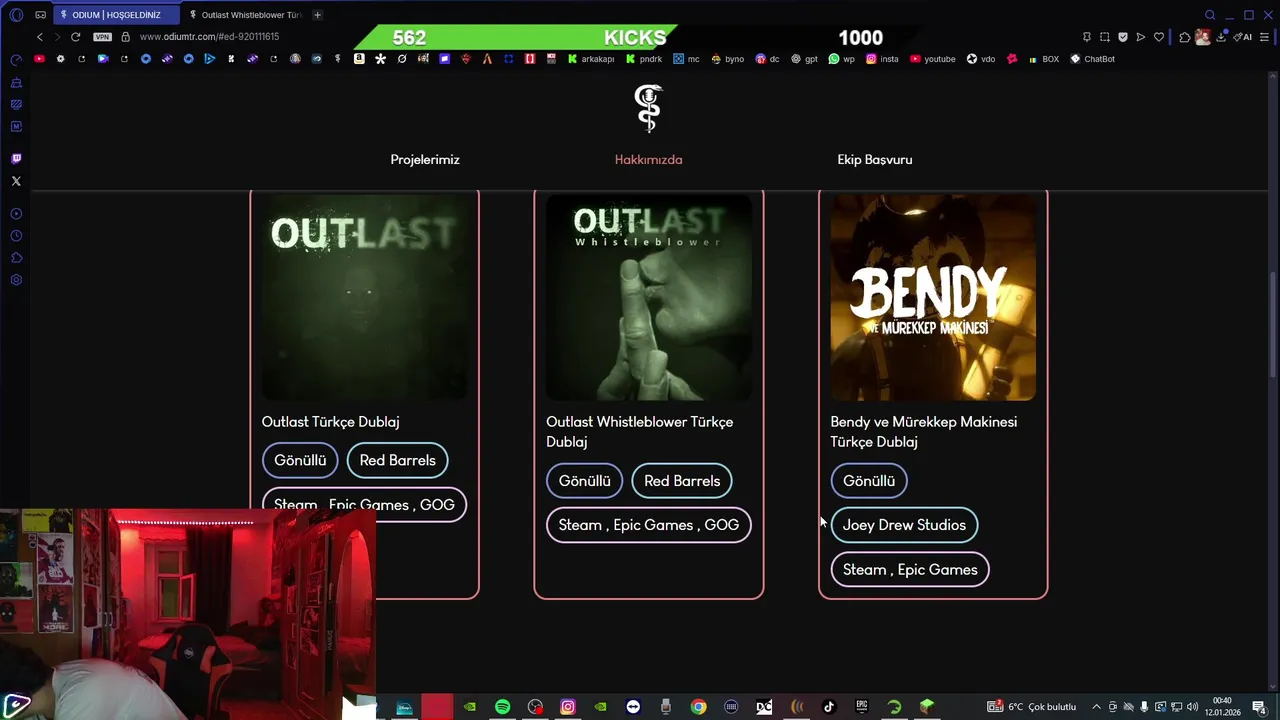Click the page vertical scrollbar thumb
1280x720 pixels.
(x=1272, y=325)
